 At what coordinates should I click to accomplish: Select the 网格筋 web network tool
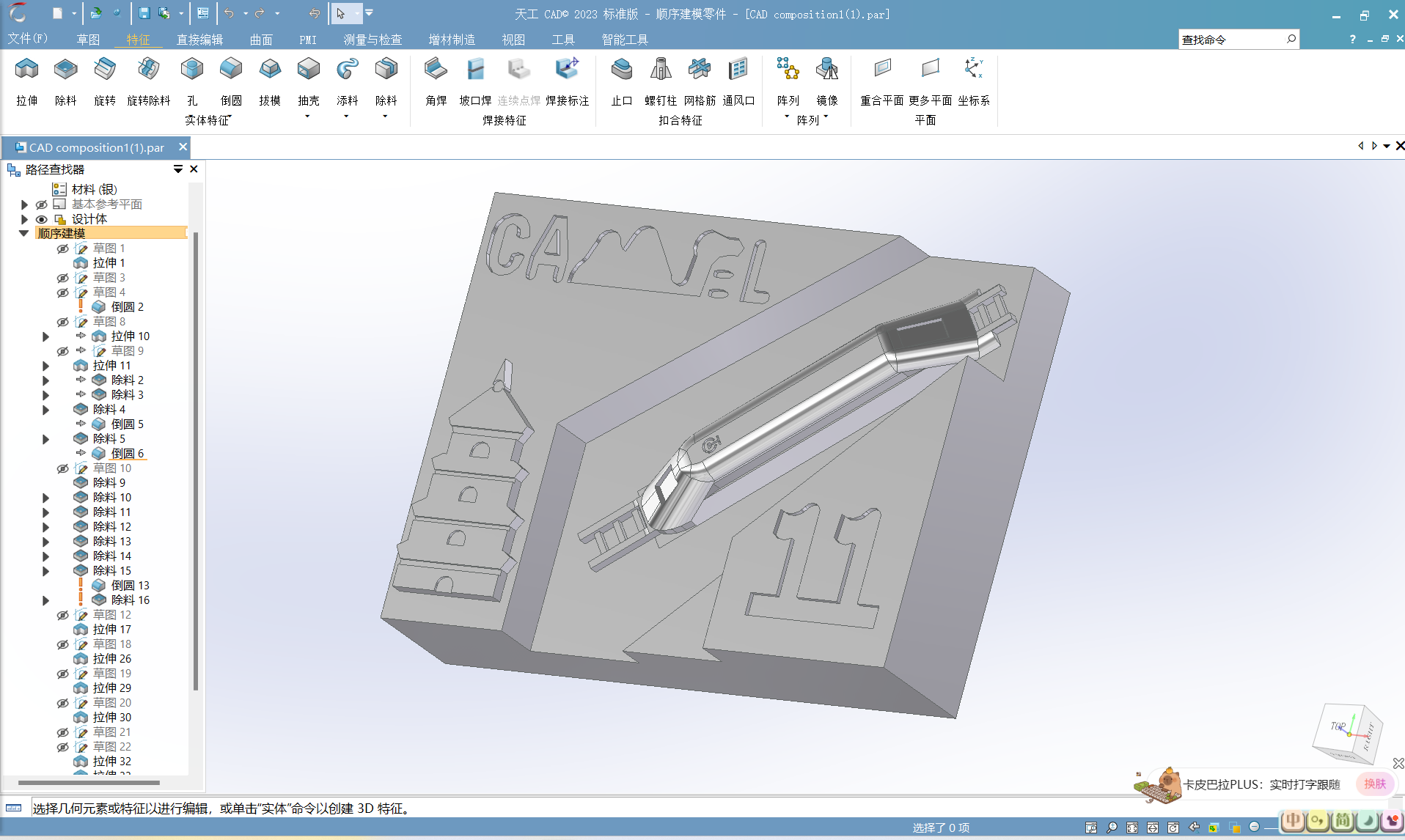pyautogui.click(x=700, y=81)
